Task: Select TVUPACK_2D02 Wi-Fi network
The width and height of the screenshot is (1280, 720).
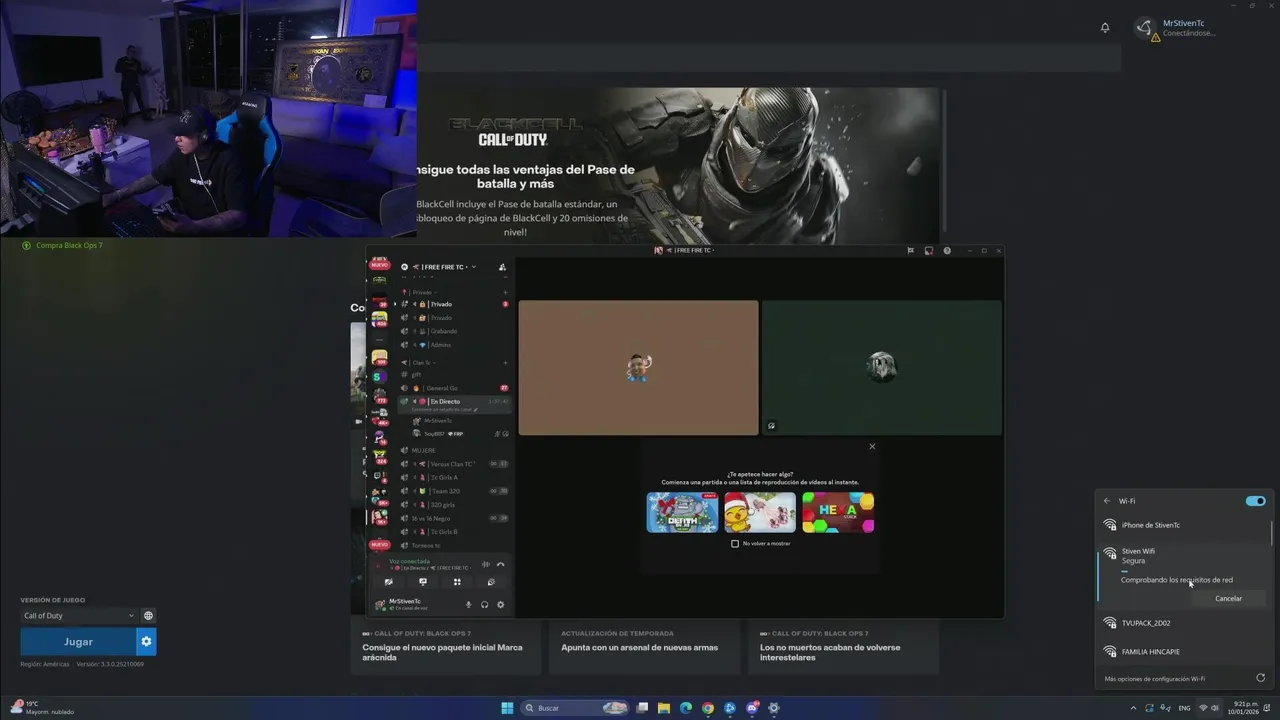Action: pyautogui.click(x=1184, y=623)
